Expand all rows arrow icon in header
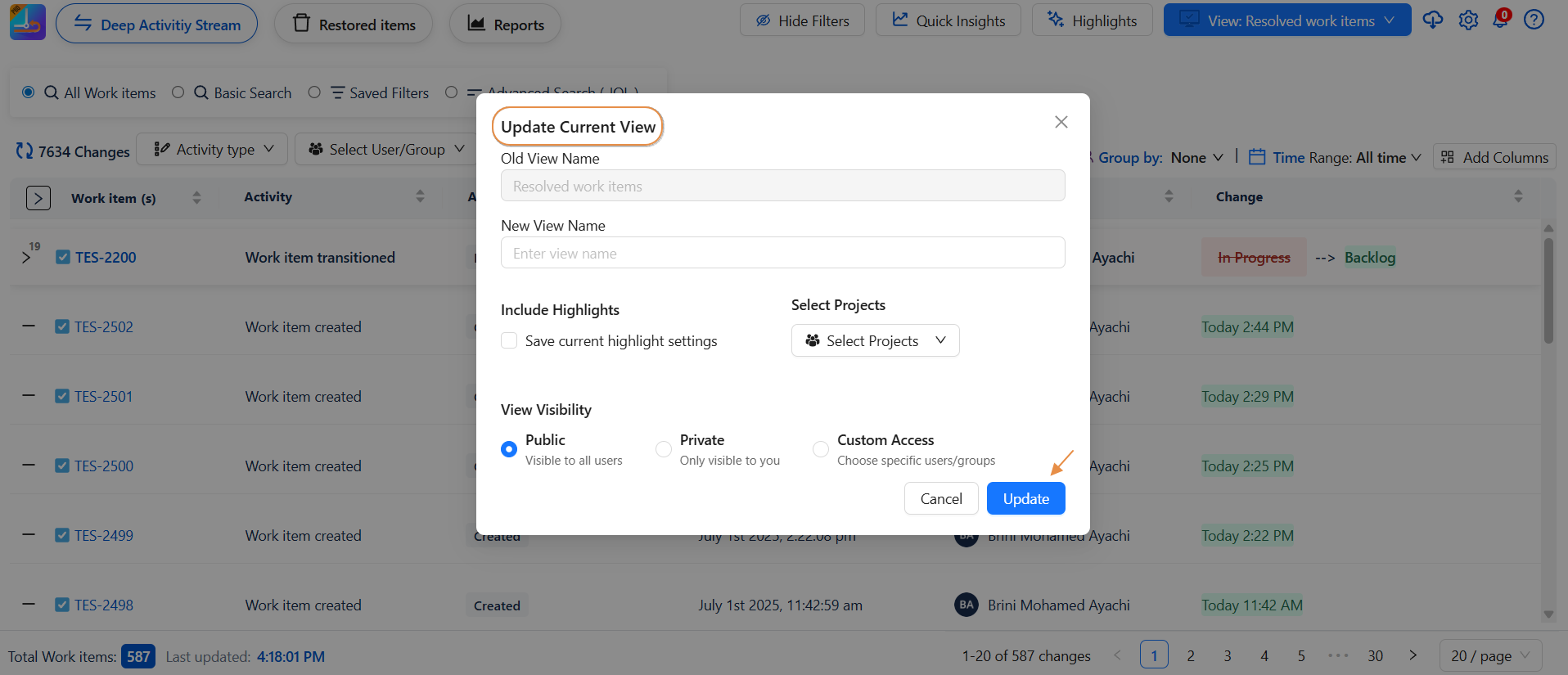The width and height of the screenshot is (1568, 675). point(38,198)
